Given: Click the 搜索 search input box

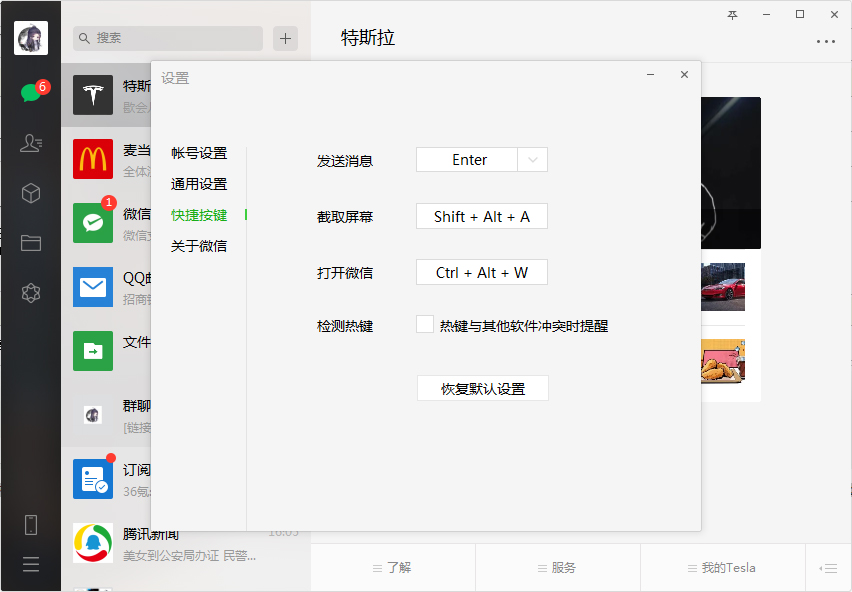Looking at the screenshot, I should point(167,38).
